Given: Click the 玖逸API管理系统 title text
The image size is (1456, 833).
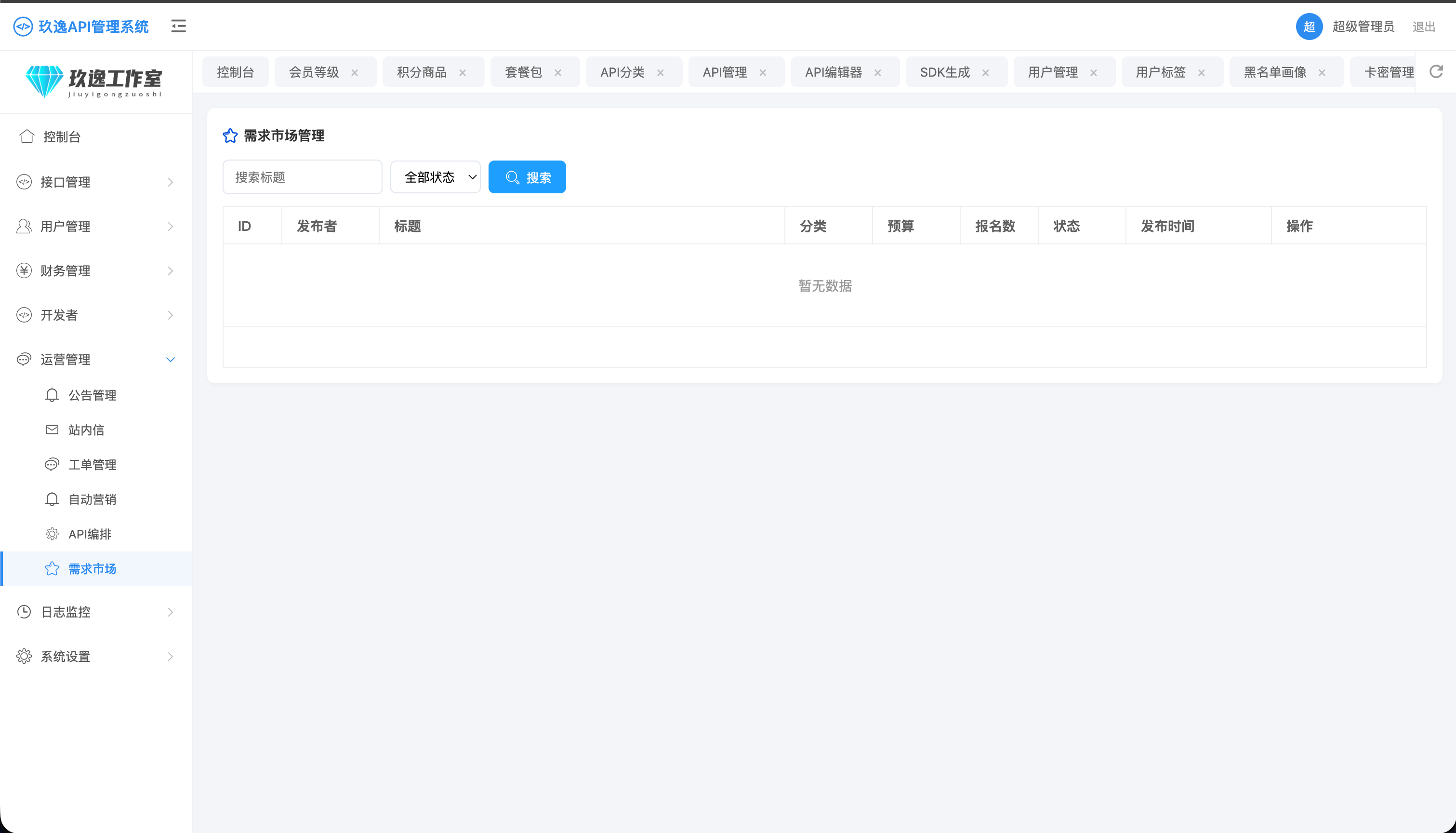Looking at the screenshot, I should point(94,27).
